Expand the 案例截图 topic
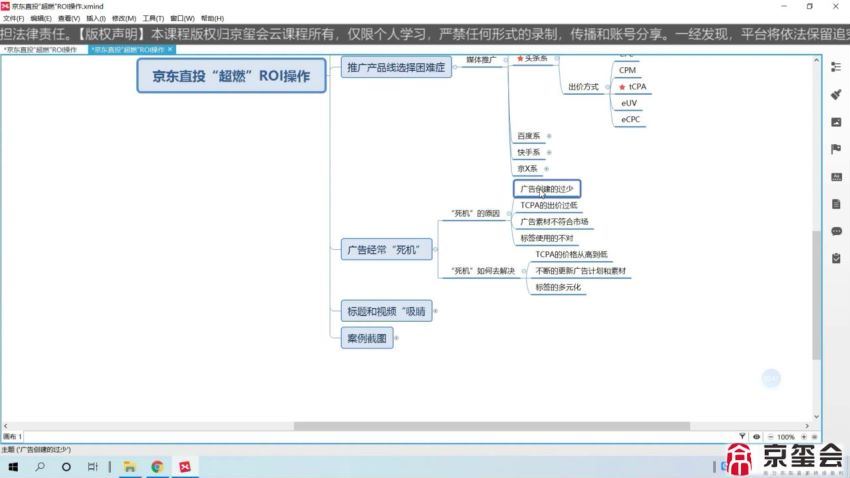This screenshot has height=478, width=850. click(396, 338)
